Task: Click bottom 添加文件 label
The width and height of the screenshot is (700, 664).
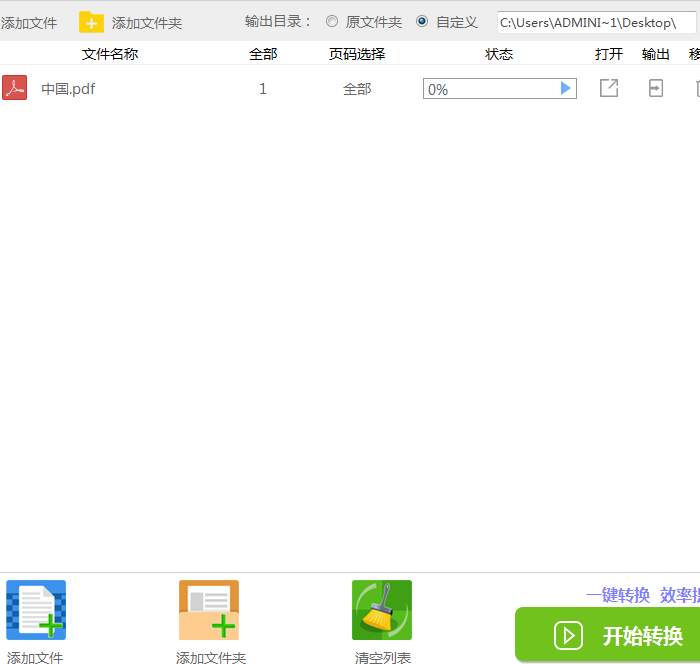Action: click(x=35, y=658)
